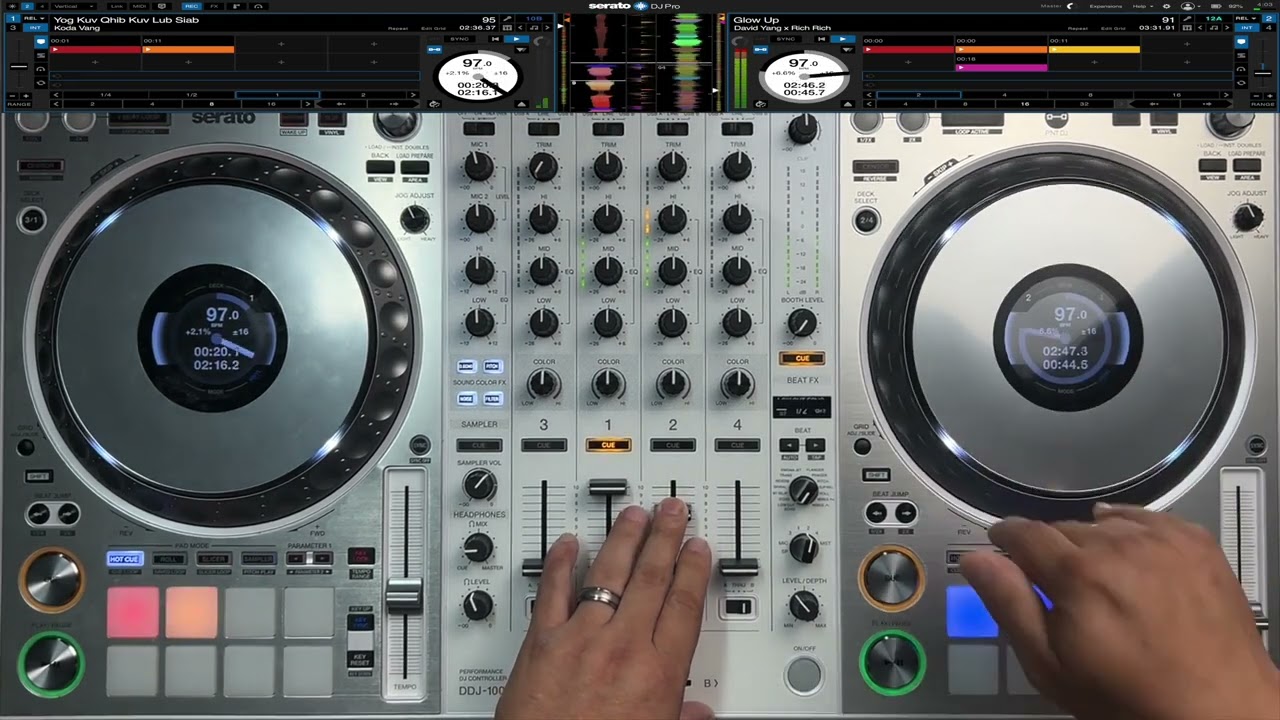1280x720 pixels.
Task: Click Edit Grid on the left deck
Action: (433, 28)
